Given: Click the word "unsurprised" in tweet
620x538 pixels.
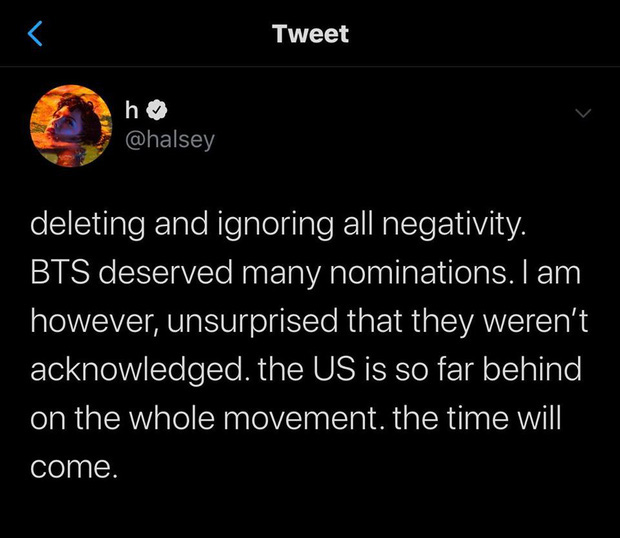Looking at the screenshot, I should pos(252,321).
